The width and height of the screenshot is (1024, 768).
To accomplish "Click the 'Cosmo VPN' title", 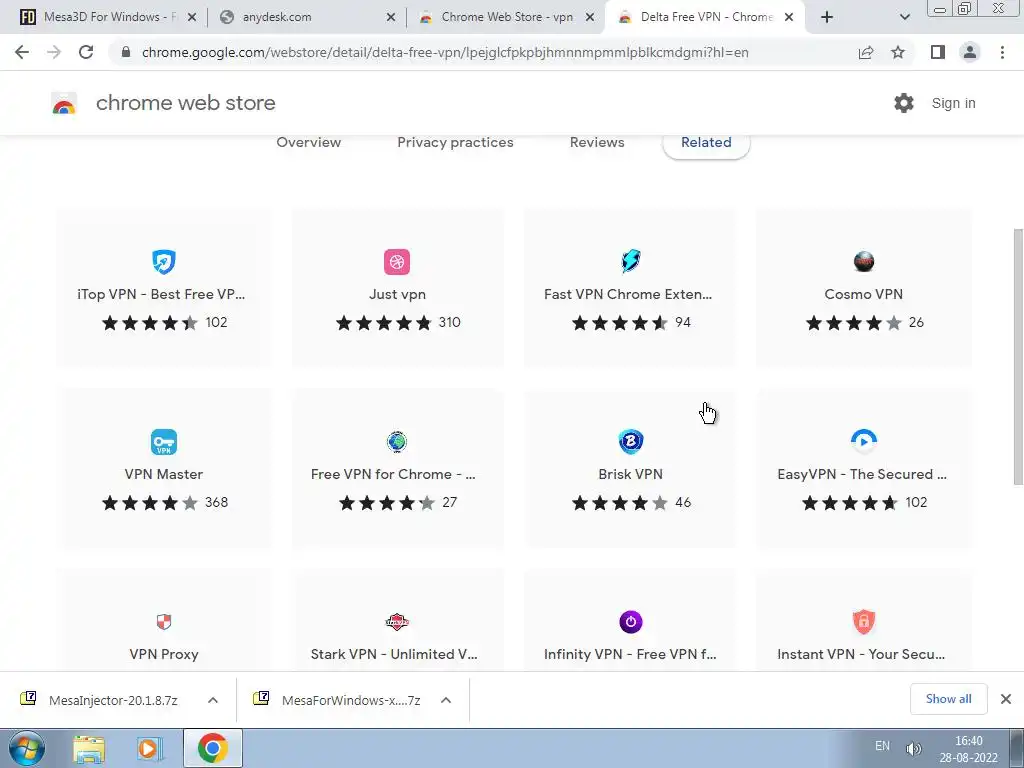I will [863, 294].
